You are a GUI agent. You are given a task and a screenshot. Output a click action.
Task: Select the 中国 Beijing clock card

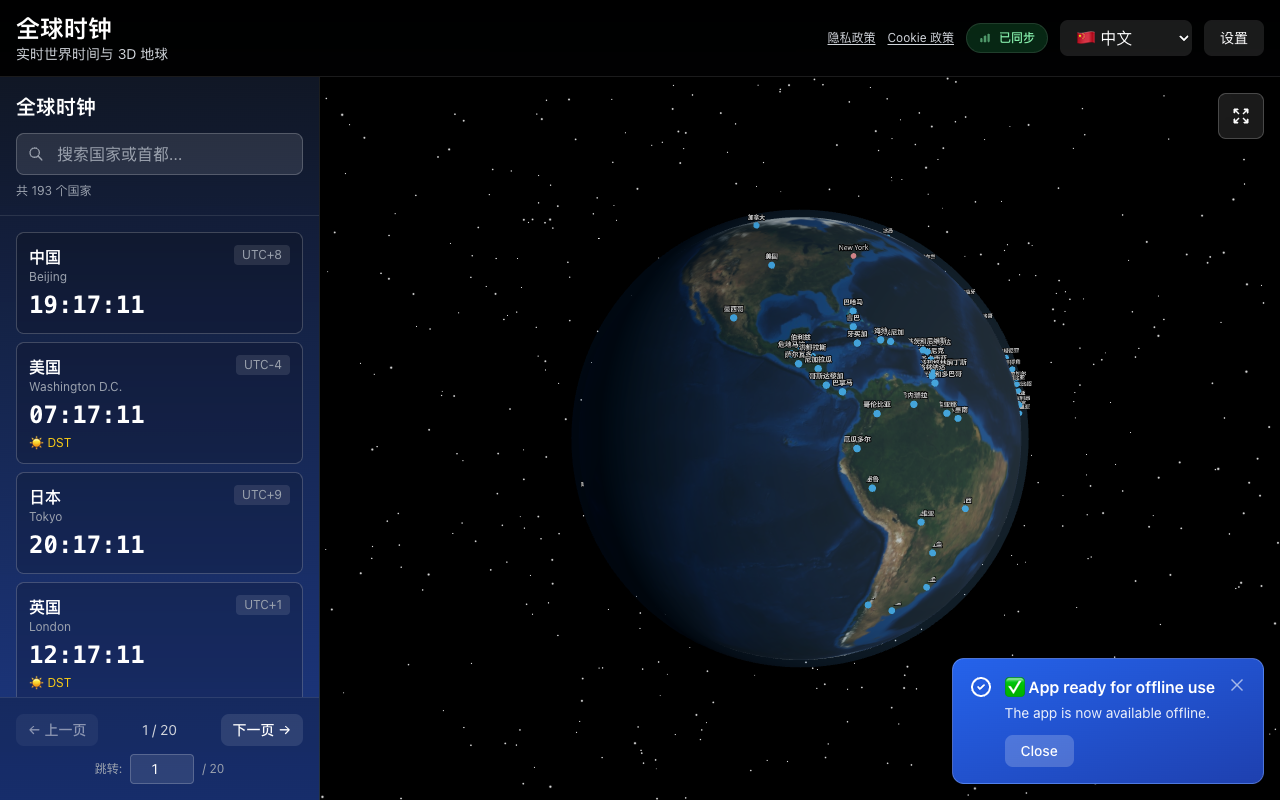click(x=159, y=283)
